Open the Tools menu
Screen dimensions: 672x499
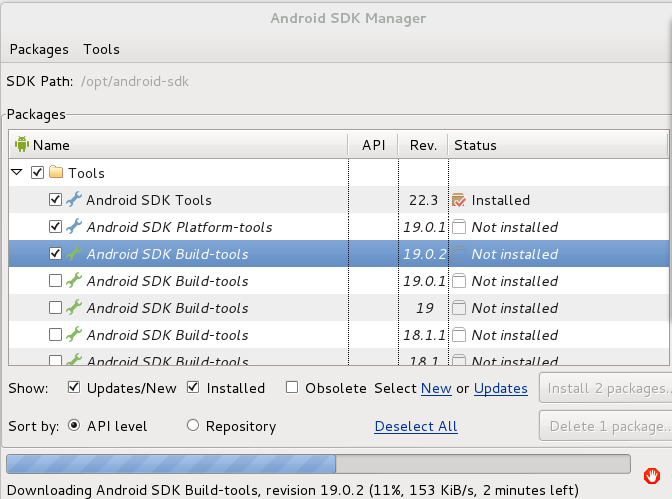click(102, 50)
